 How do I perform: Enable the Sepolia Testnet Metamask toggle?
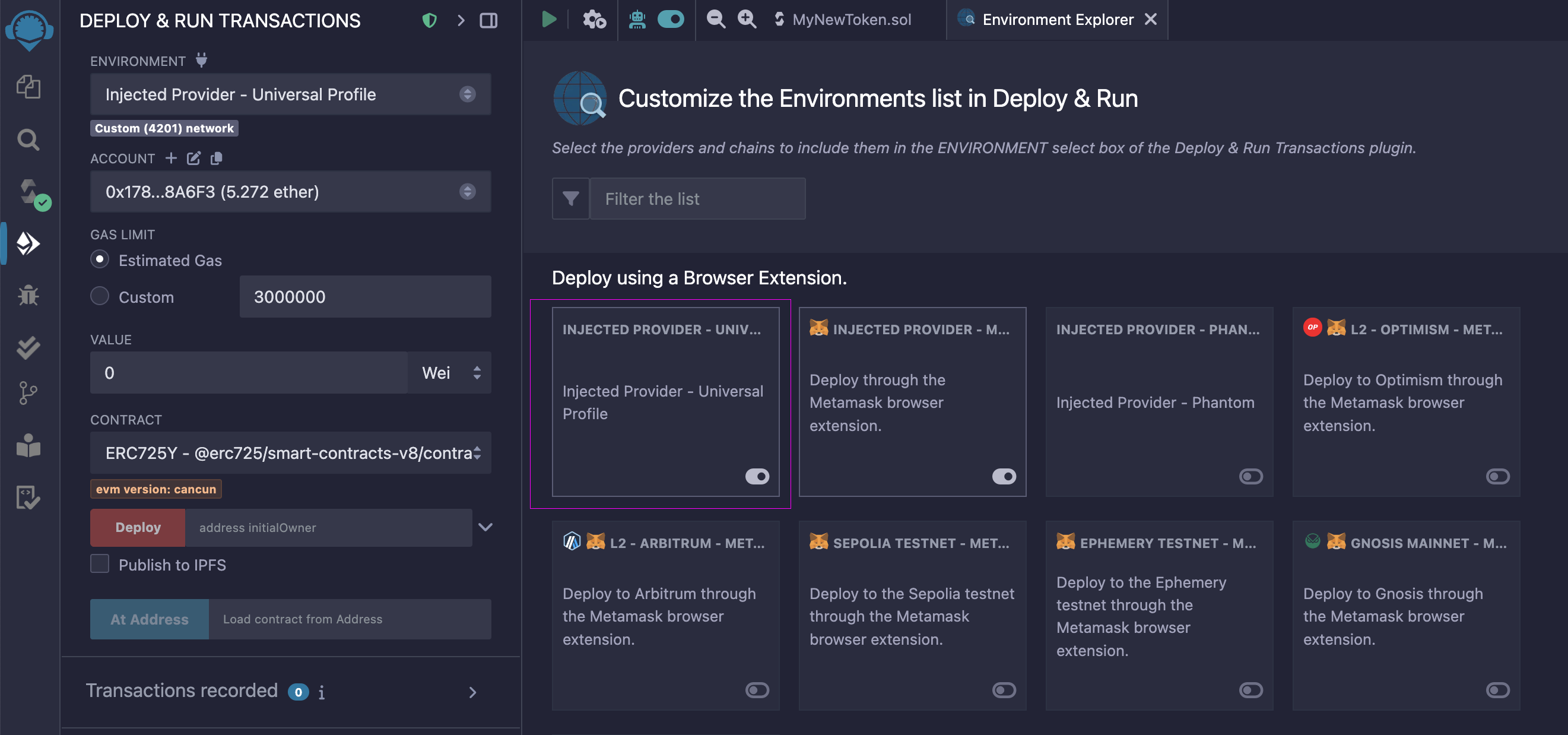point(1003,690)
